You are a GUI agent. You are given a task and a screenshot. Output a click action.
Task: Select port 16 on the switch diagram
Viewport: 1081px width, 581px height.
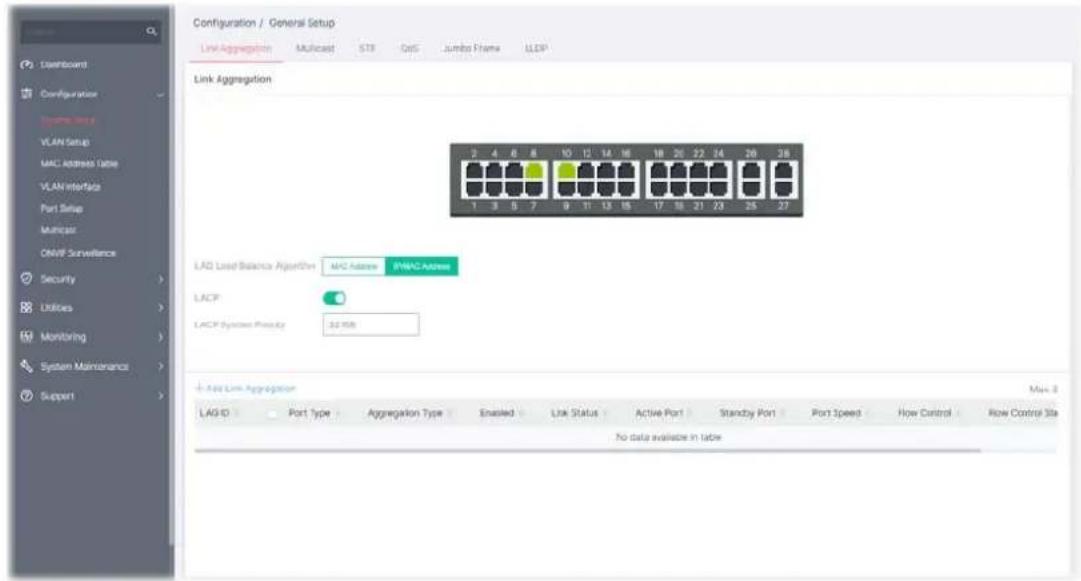(626, 170)
